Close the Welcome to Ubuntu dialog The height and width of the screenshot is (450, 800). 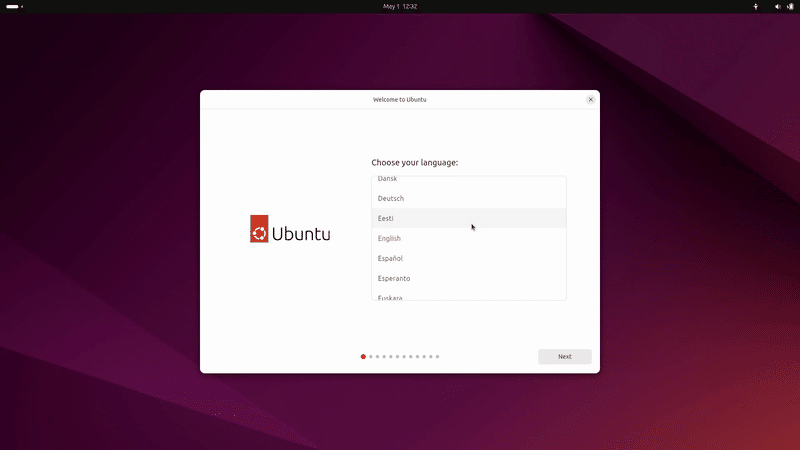tap(590, 99)
